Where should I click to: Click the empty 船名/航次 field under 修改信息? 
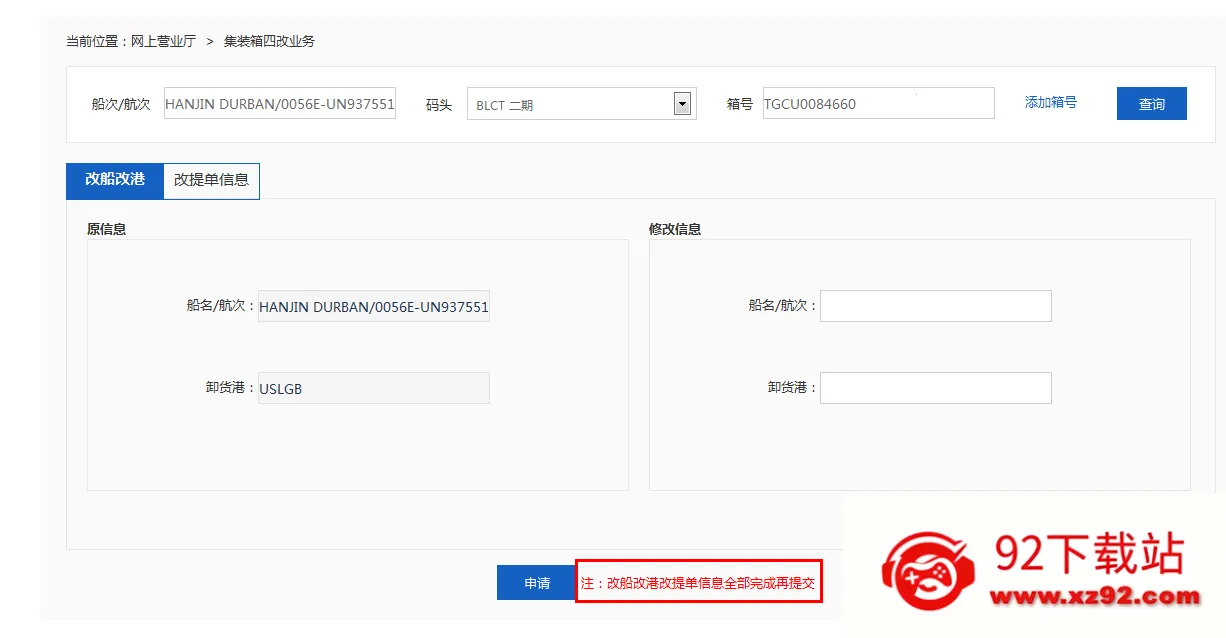(935, 306)
